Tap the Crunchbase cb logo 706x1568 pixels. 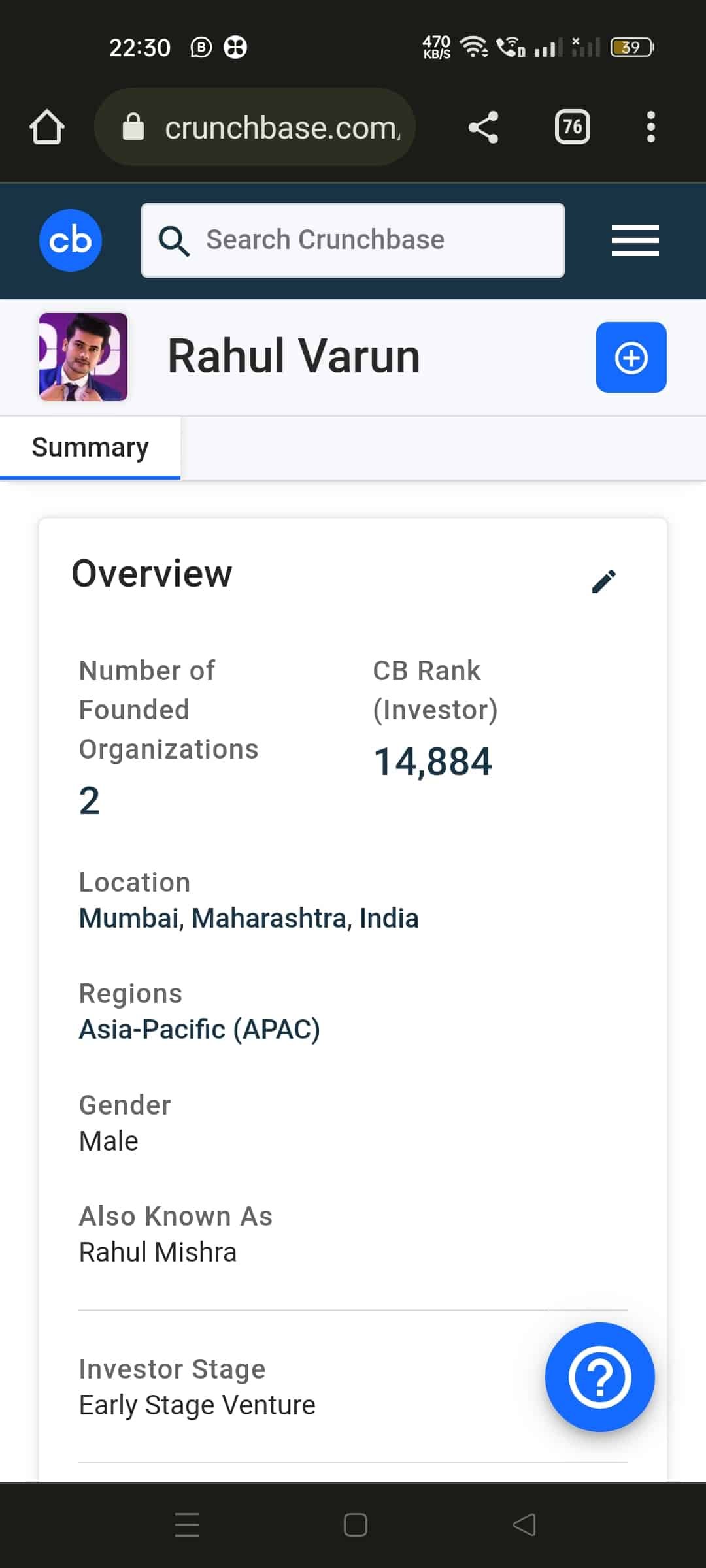coord(71,240)
